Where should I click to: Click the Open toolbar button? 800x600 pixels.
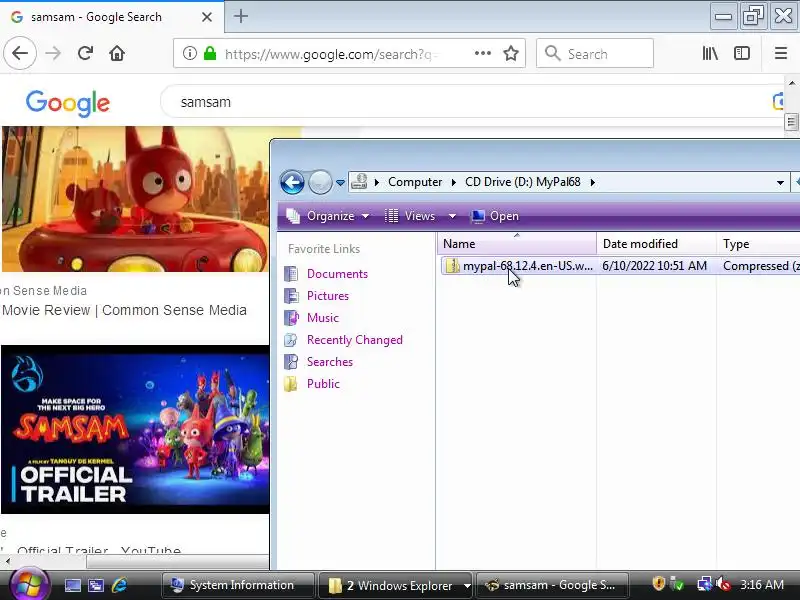(494, 216)
